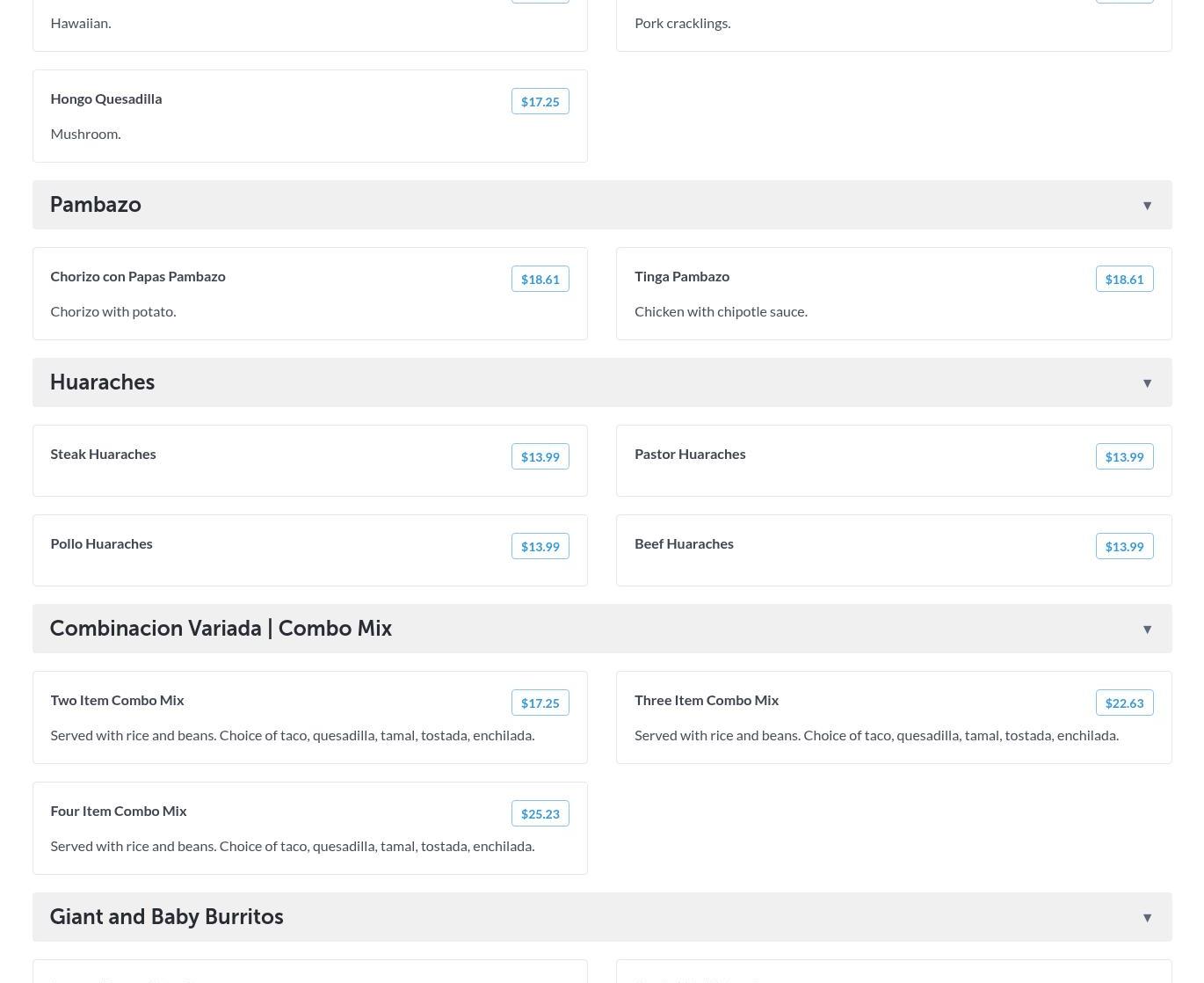
Task: Click the Hongo Quesadilla $17.25 price button
Action: tap(540, 101)
